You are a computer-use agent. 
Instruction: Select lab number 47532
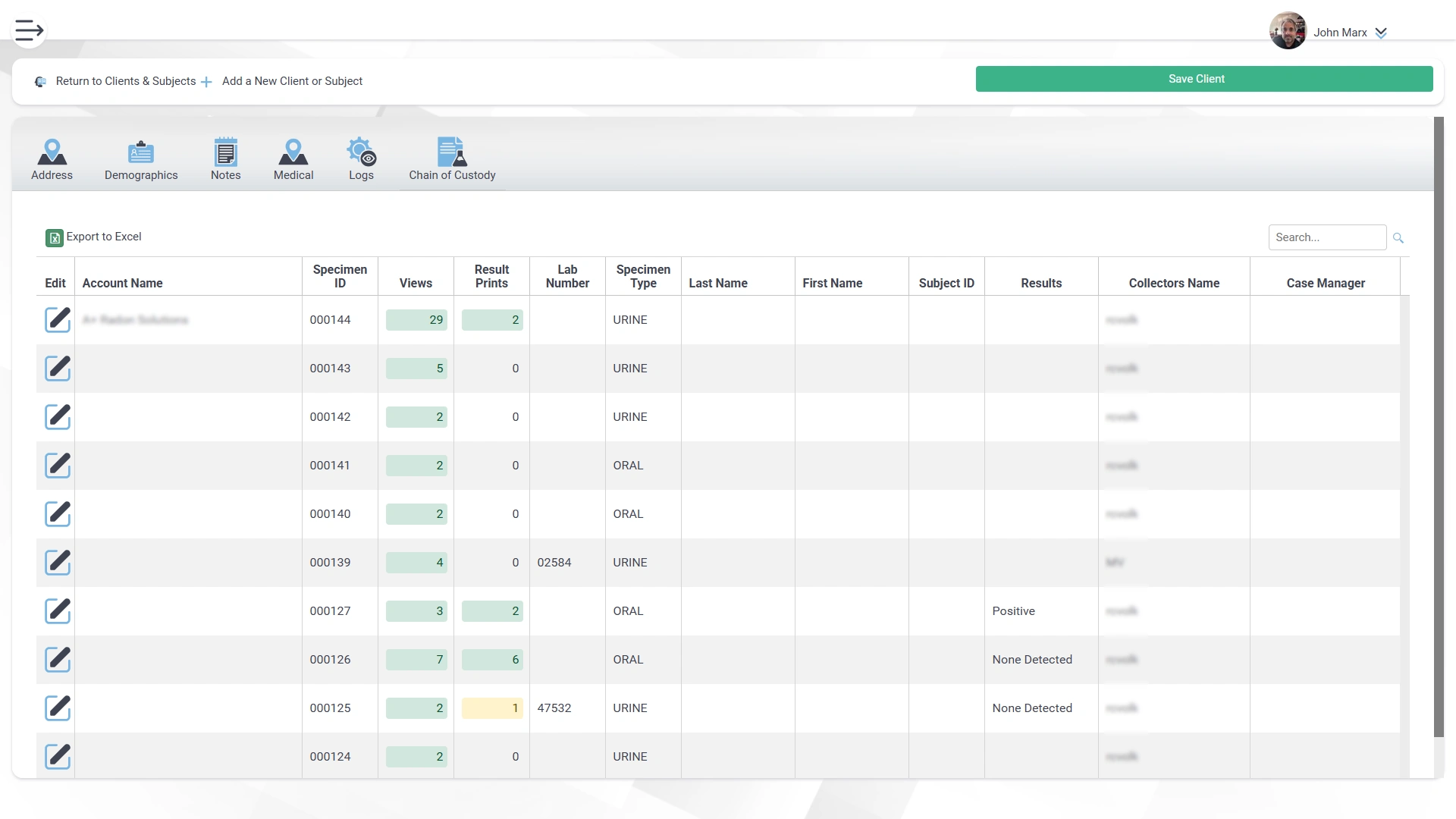click(x=554, y=708)
